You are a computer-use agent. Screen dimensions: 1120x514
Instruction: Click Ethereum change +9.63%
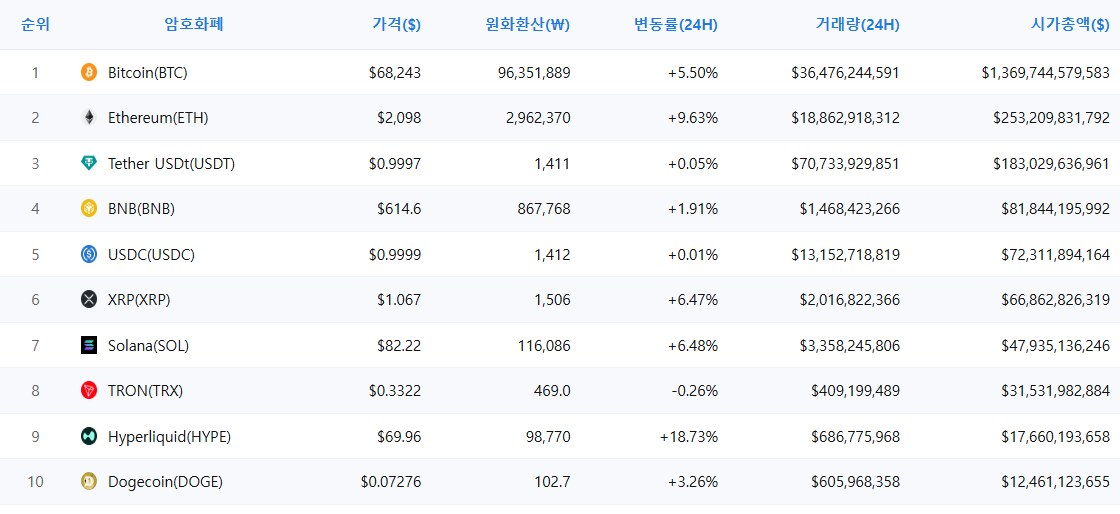point(693,119)
